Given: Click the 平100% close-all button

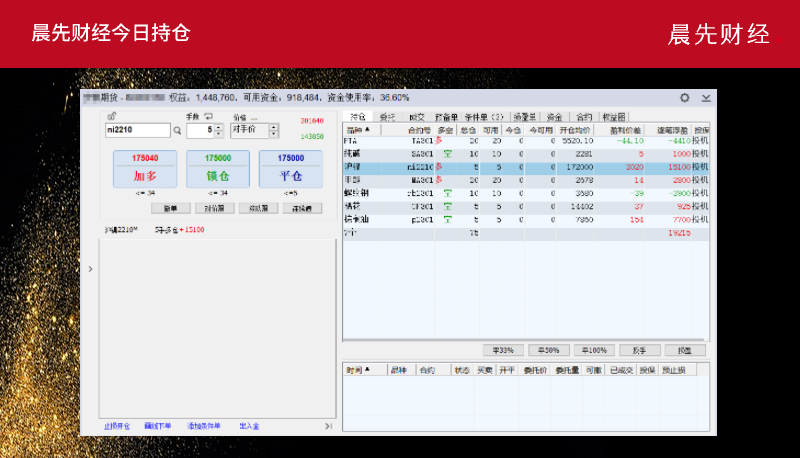Looking at the screenshot, I should coord(594,351).
